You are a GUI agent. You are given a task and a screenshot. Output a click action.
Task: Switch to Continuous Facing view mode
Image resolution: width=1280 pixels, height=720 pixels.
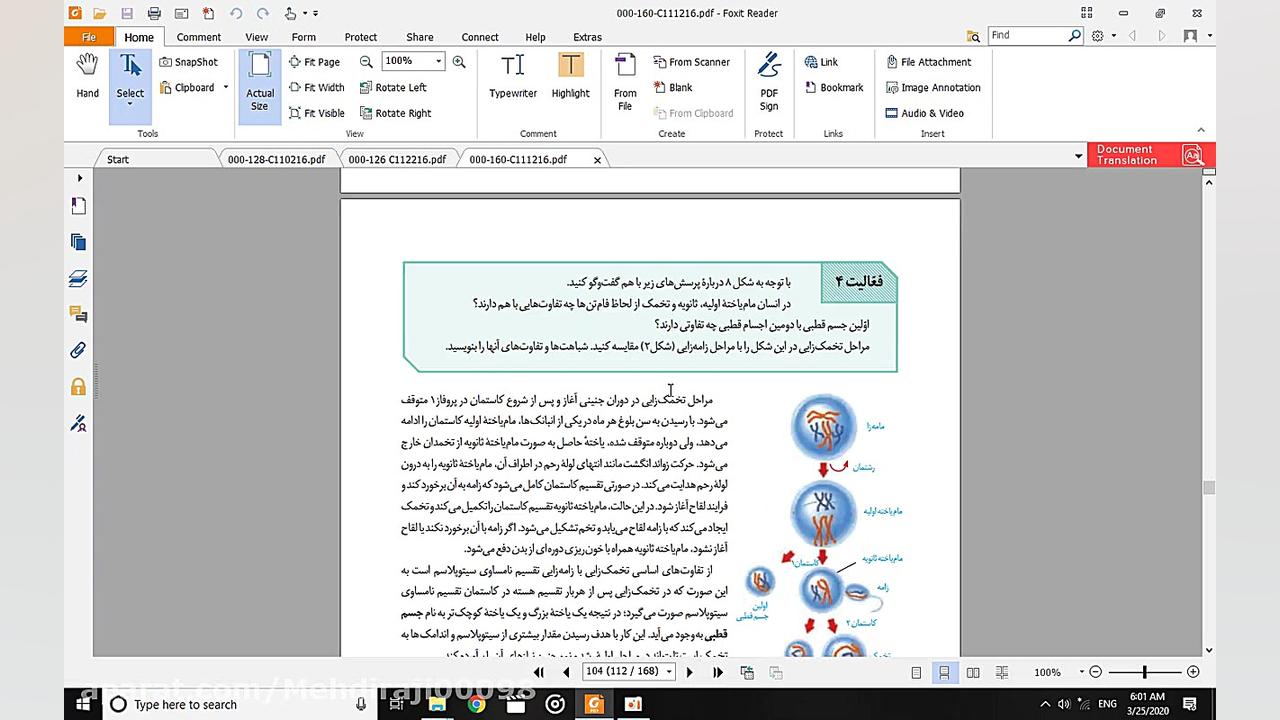pyautogui.click(x=1002, y=673)
